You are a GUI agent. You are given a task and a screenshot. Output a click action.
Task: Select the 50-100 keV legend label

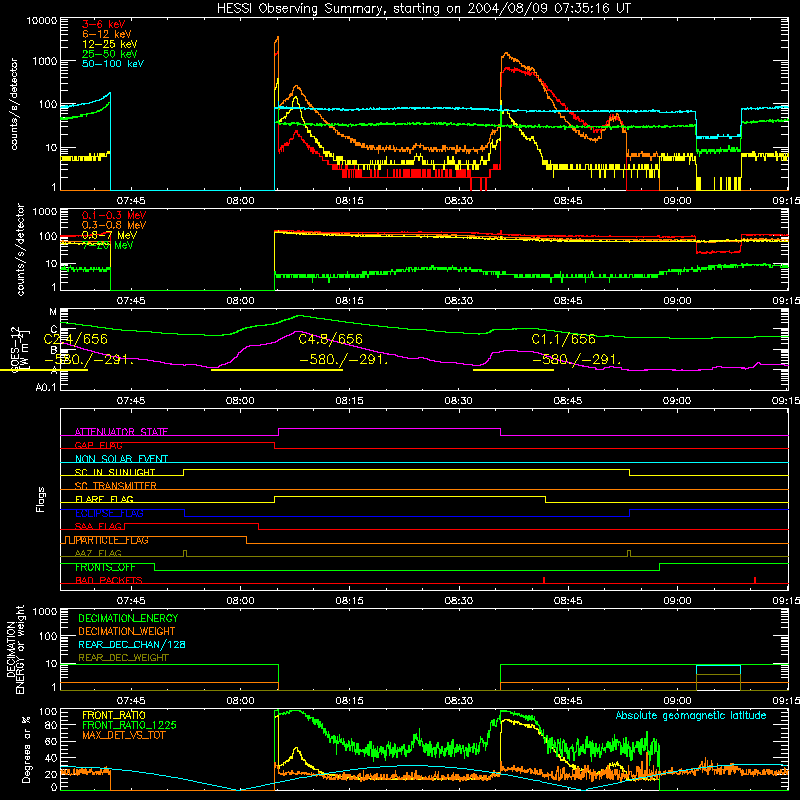point(113,64)
